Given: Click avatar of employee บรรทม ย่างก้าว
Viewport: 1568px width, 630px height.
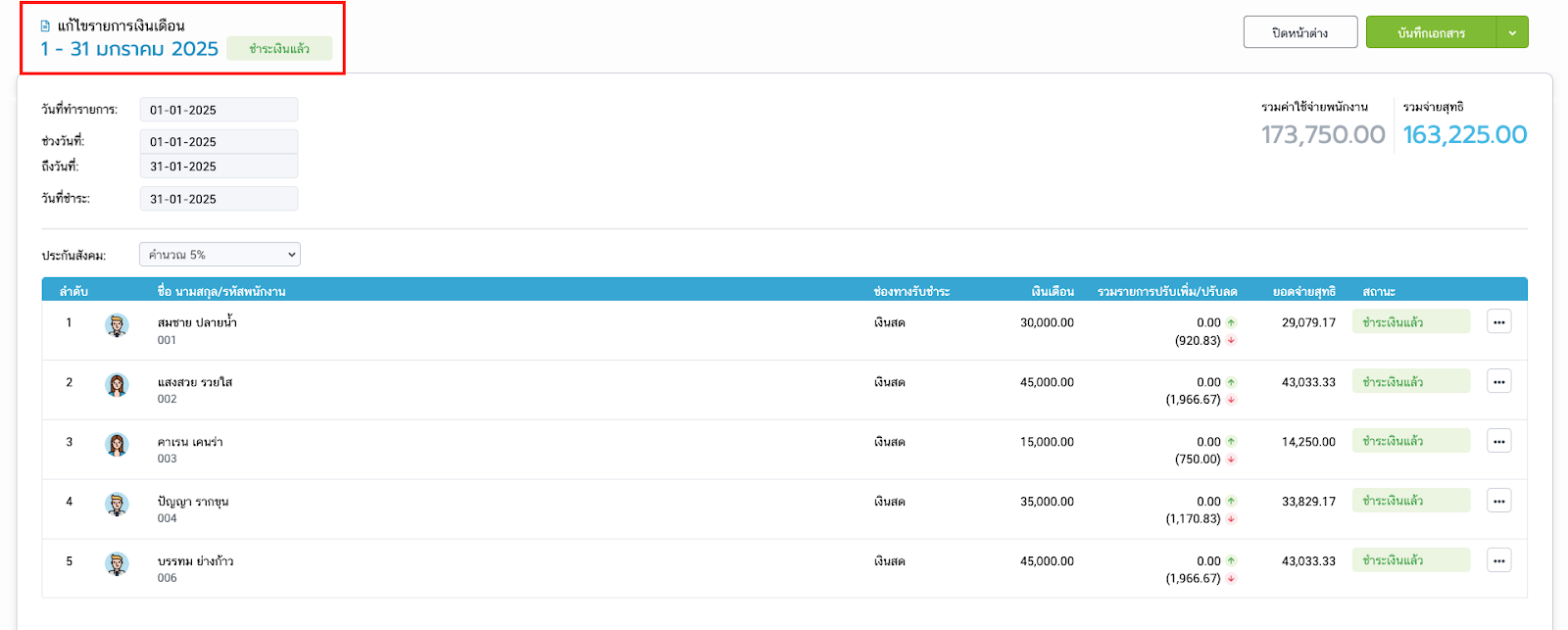Looking at the screenshot, I should pyautogui.click(x=117, y=565).
